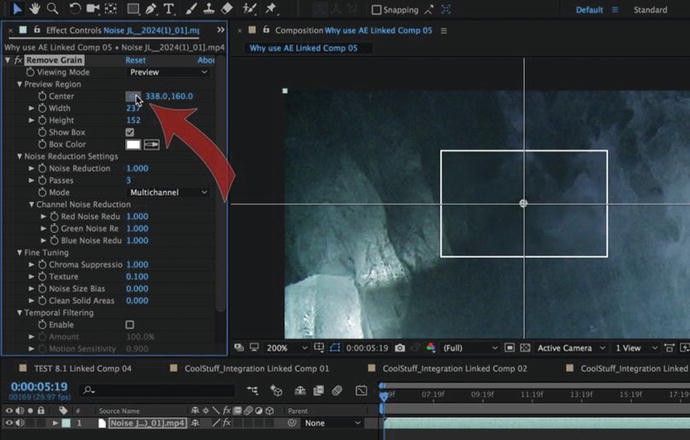Open the Composition panel menu
690x440 pixels.
click(x=444, y=31)
